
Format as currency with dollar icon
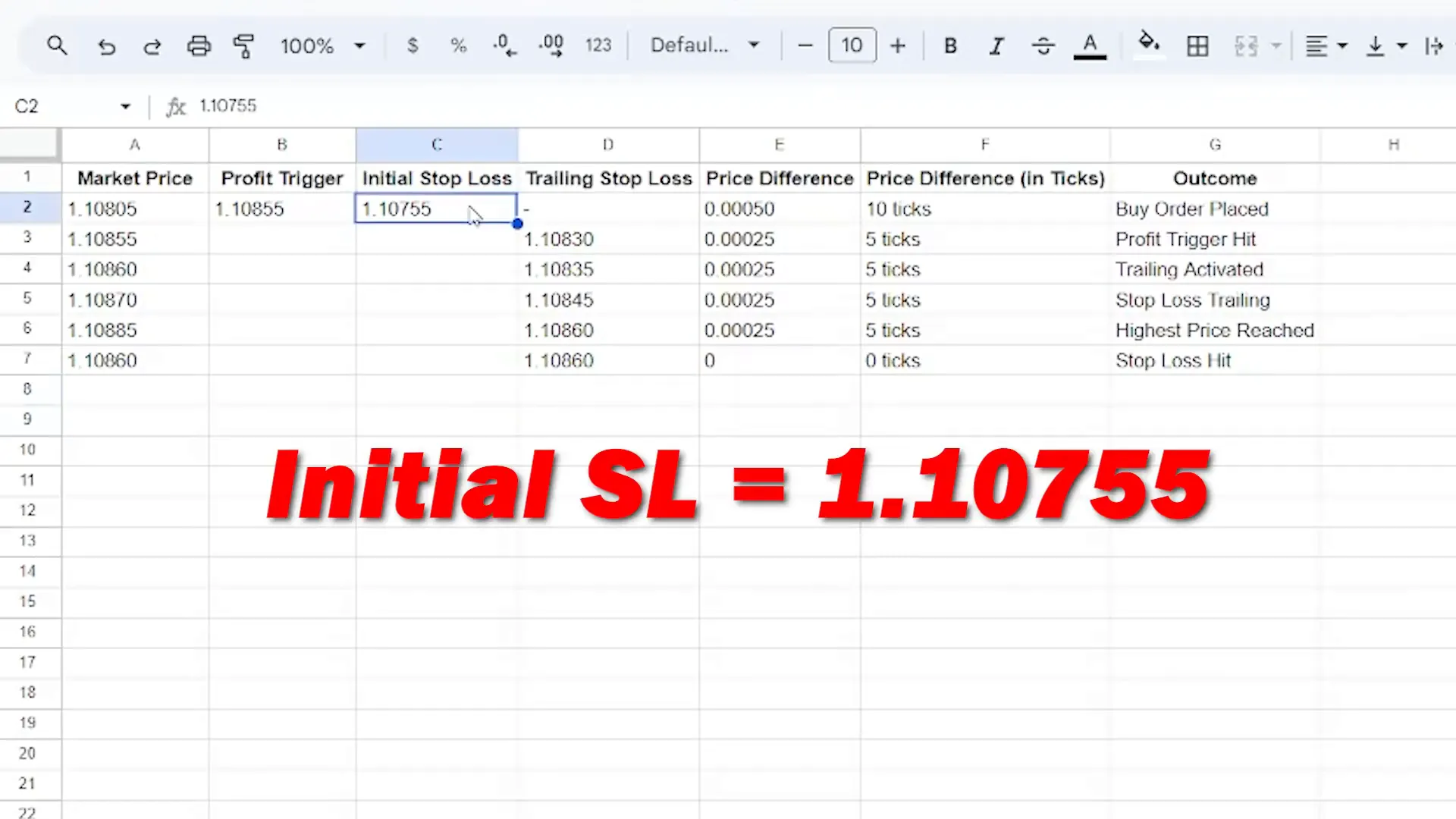(x=413, y=46)
